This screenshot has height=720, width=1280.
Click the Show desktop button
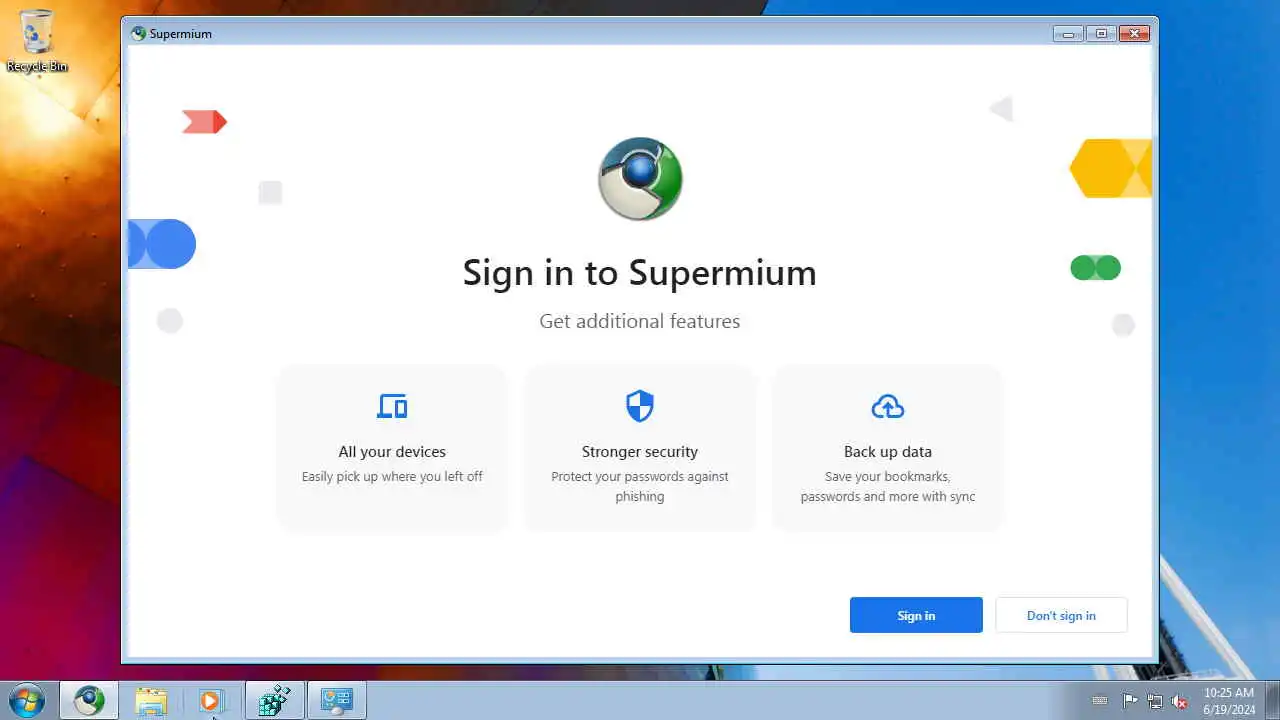click(x=1272, y=700)
